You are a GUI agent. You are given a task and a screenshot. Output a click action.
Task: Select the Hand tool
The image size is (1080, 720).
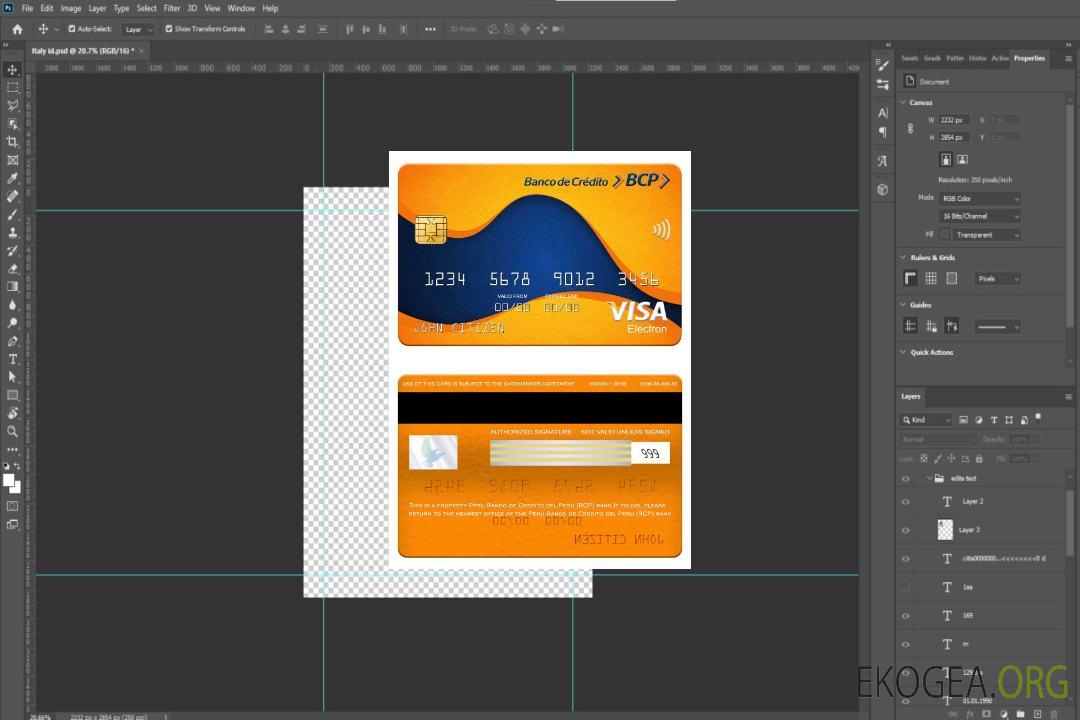12,413
